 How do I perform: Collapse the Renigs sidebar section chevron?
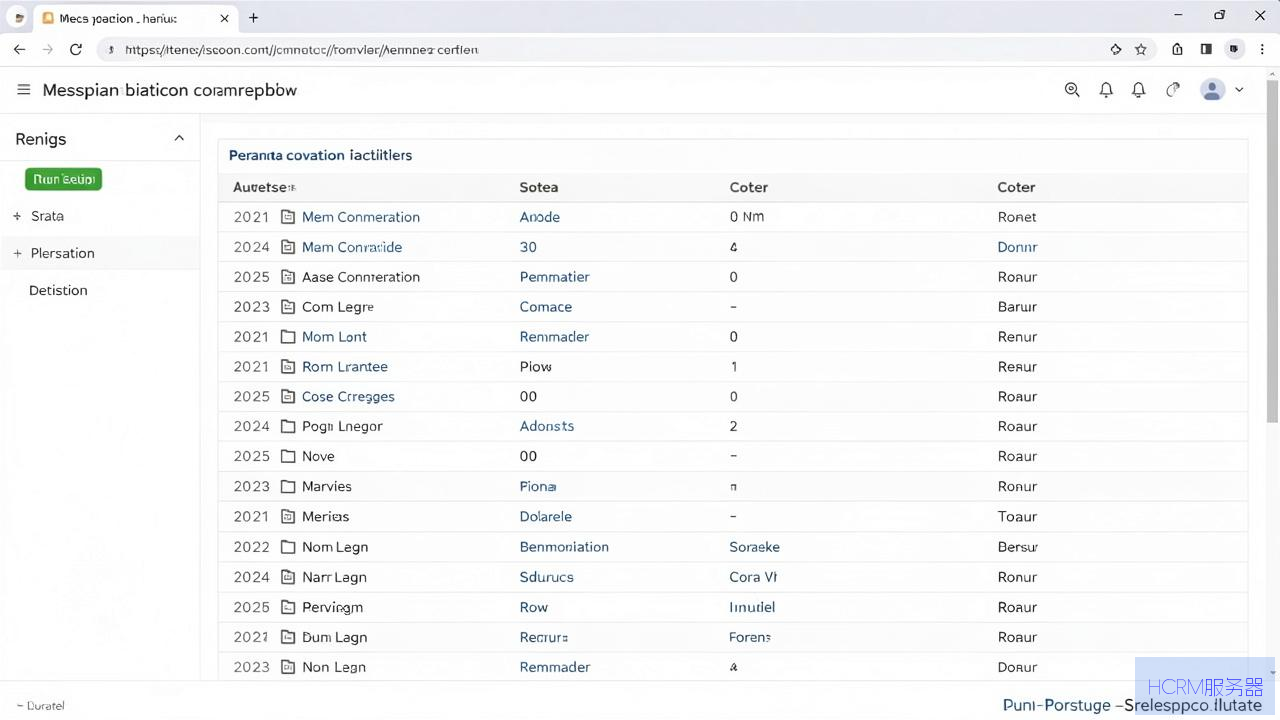[x=179, y=138]
